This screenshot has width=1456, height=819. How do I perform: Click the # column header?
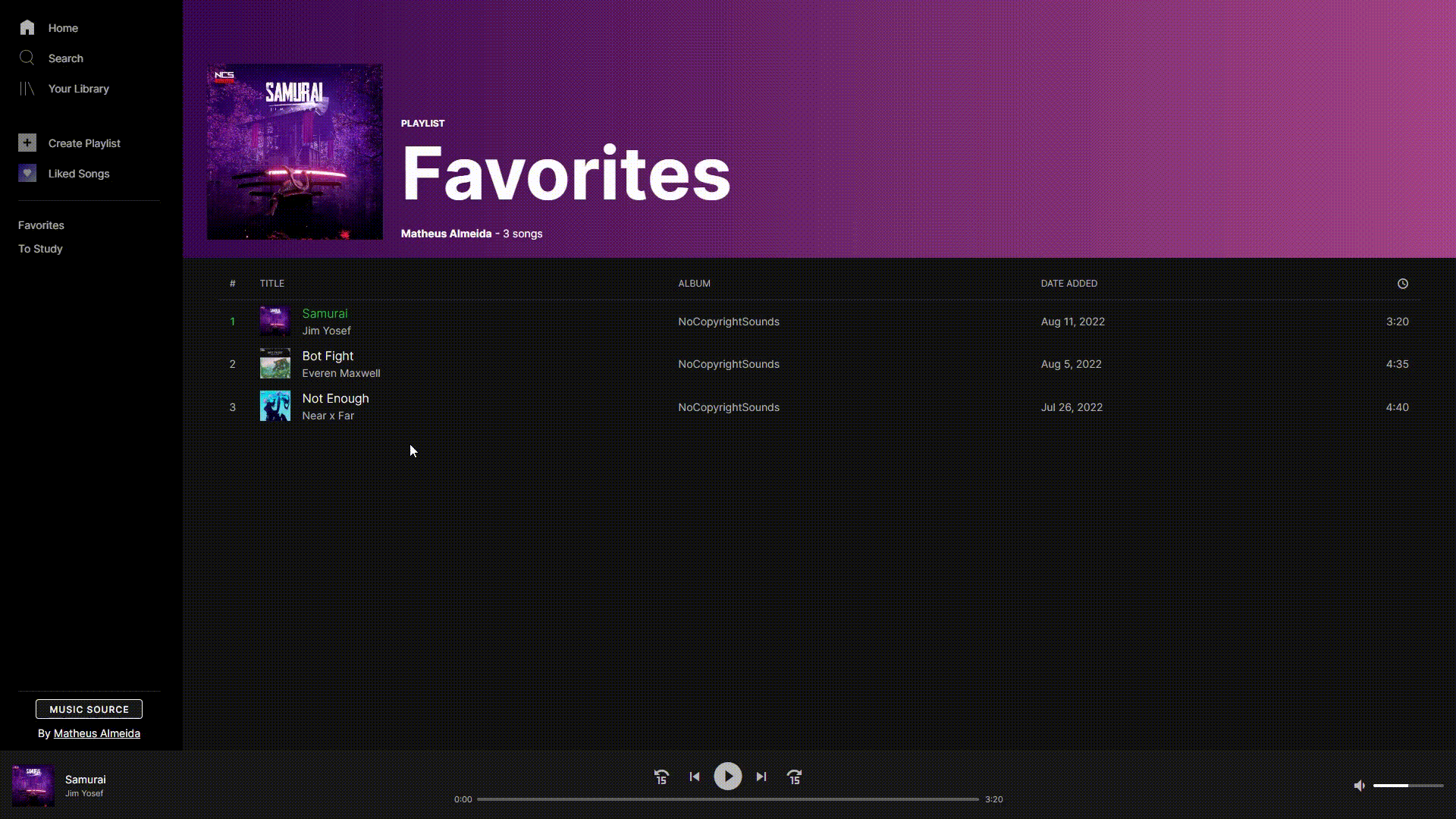[233, 284]
